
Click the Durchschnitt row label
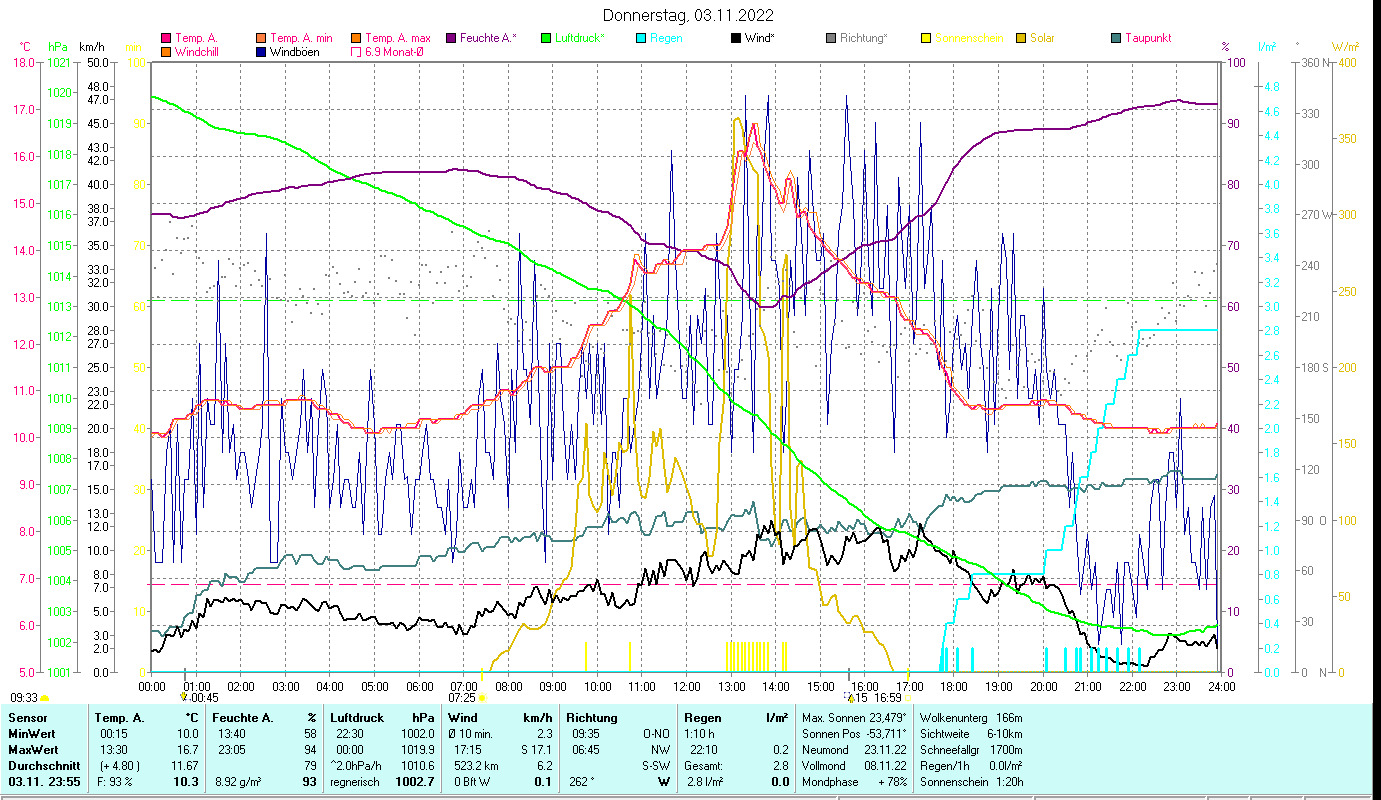tap(42, 765)
